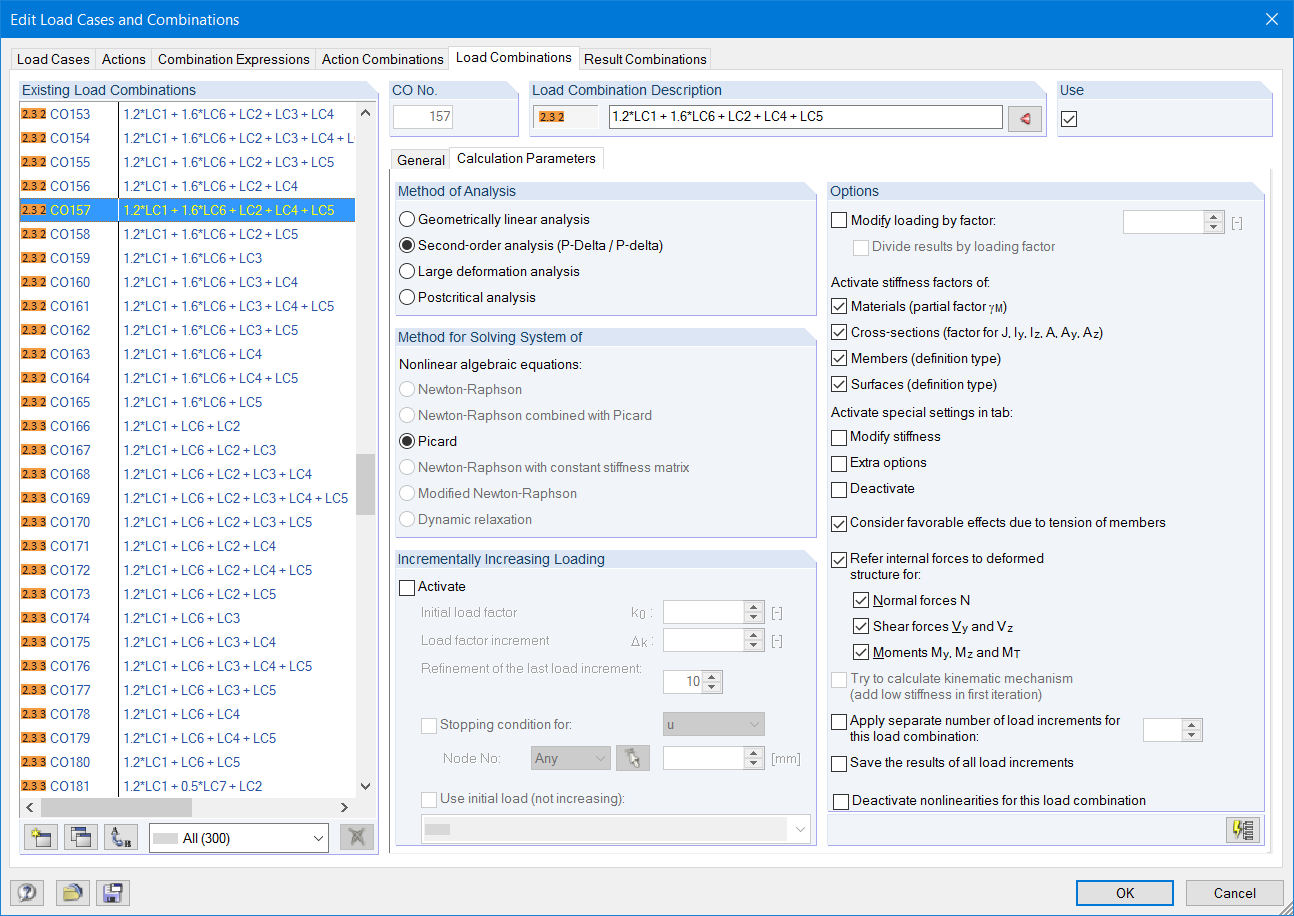Enable Modify loading by factor
Image resolution: width=1294 pixels, height=916 pixels.
(839, 221)
